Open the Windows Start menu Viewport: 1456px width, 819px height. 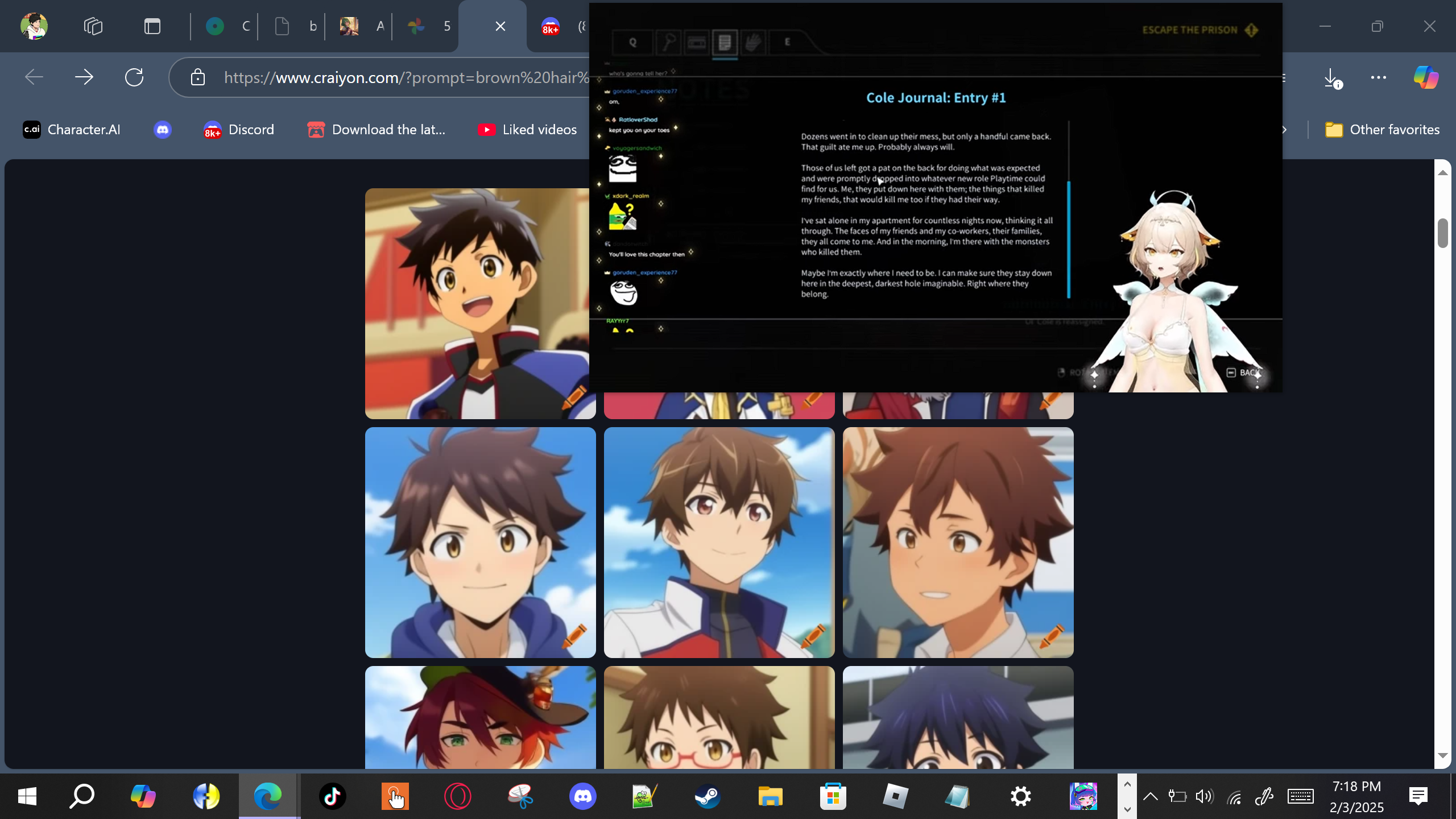(x=27, y=796)
